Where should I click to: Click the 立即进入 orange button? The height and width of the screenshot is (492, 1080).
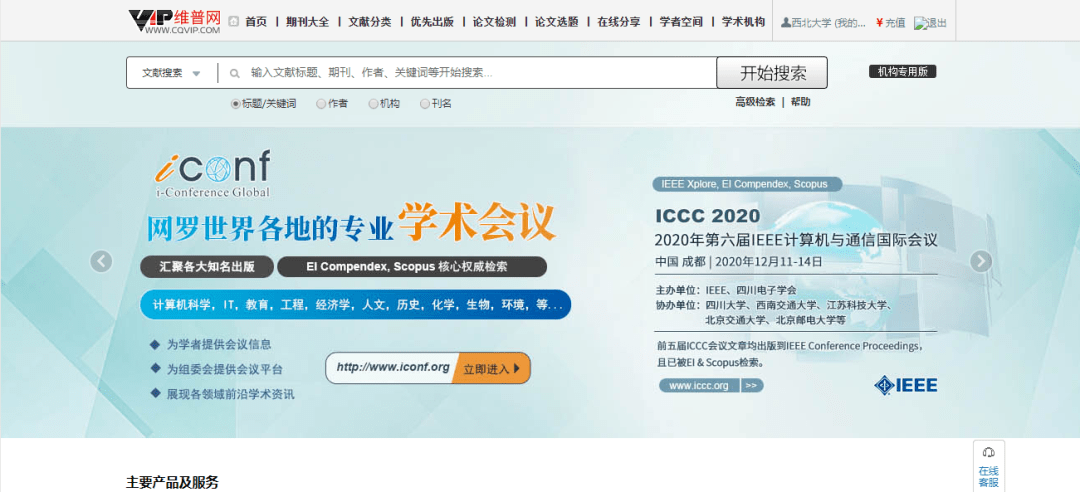coord(491,368)
